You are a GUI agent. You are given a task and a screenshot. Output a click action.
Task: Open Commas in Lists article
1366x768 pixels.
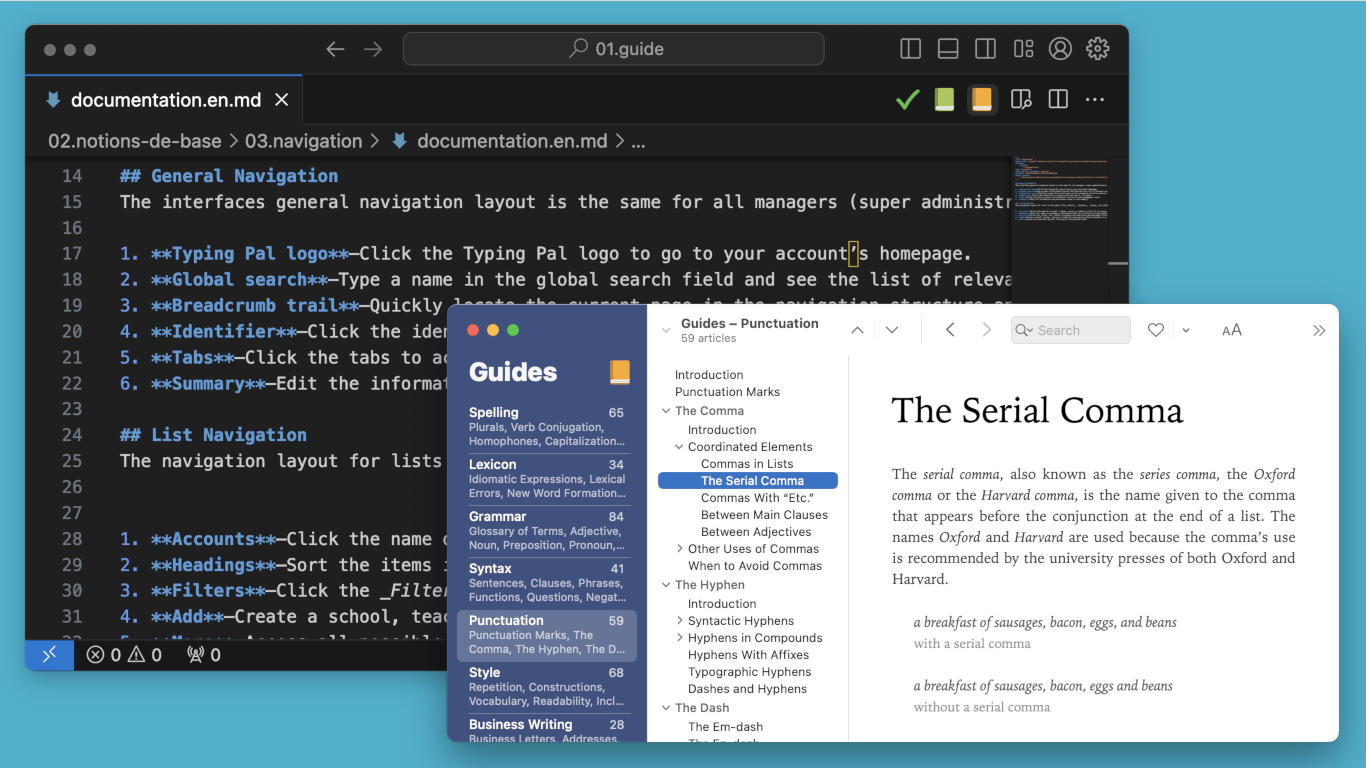pos(746,464)
